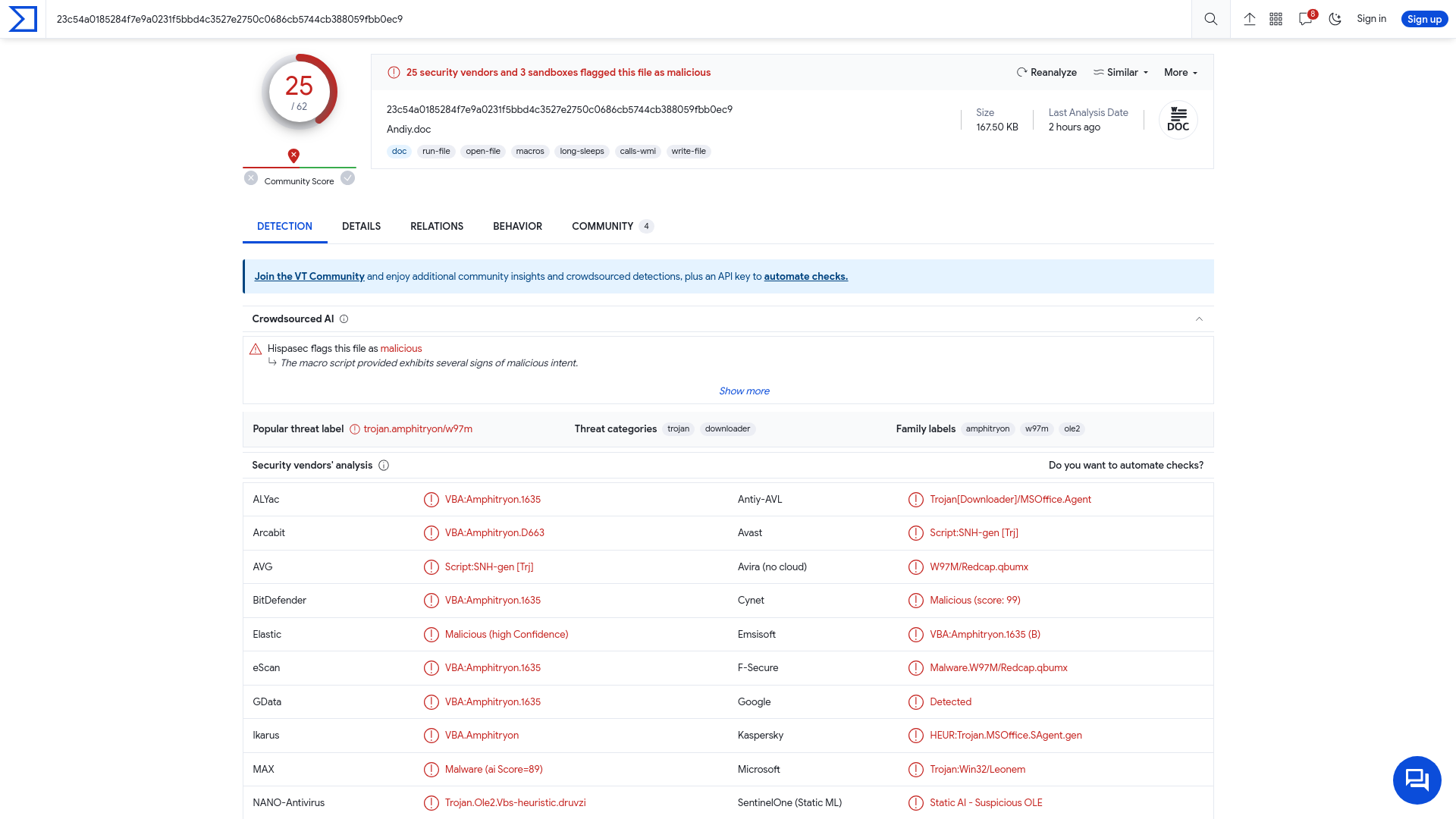Viewport: 1456px width, 819px height.
Task: Click the Sign up button
Action: point(1424,19)
